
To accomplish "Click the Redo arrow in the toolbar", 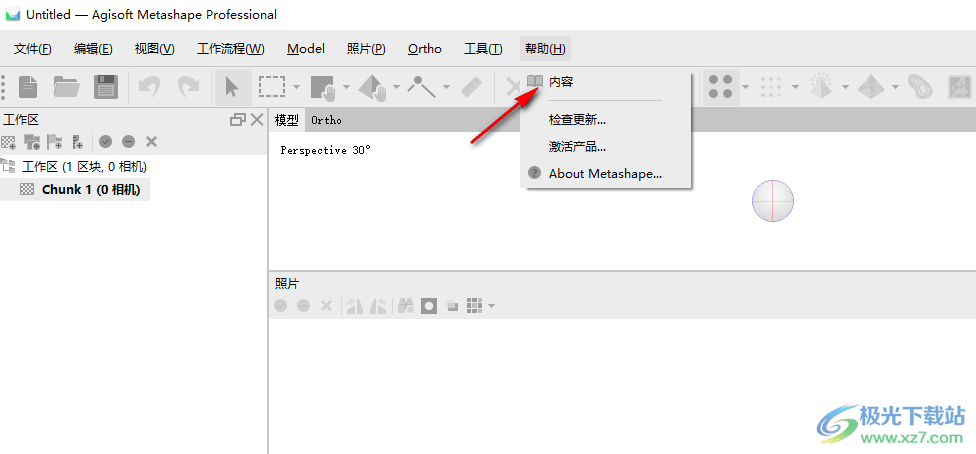I will (189, 87).
